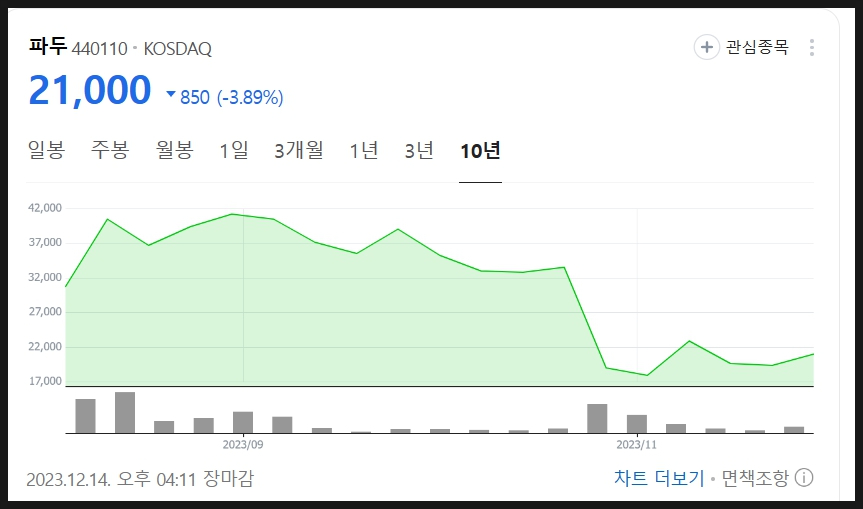Add 파두 to watchlist with plus icon
Image resolution: width=863 pixels, height=509 pixels.
pyautogui.click(x=707, y=47)
